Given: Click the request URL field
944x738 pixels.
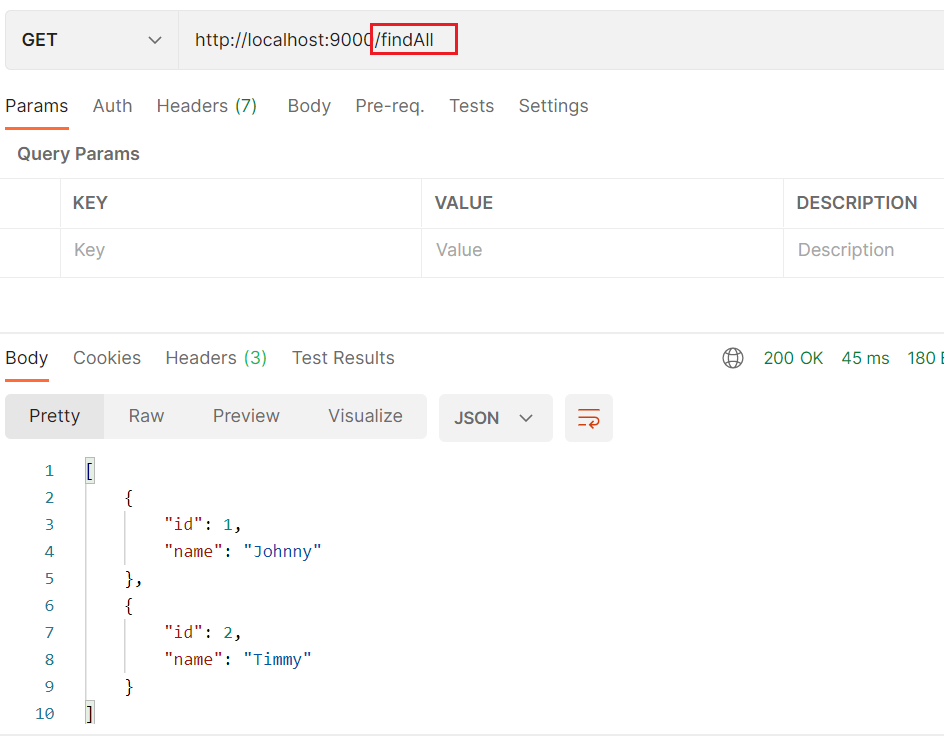Looking at the screenshot, I should point(561,40).
